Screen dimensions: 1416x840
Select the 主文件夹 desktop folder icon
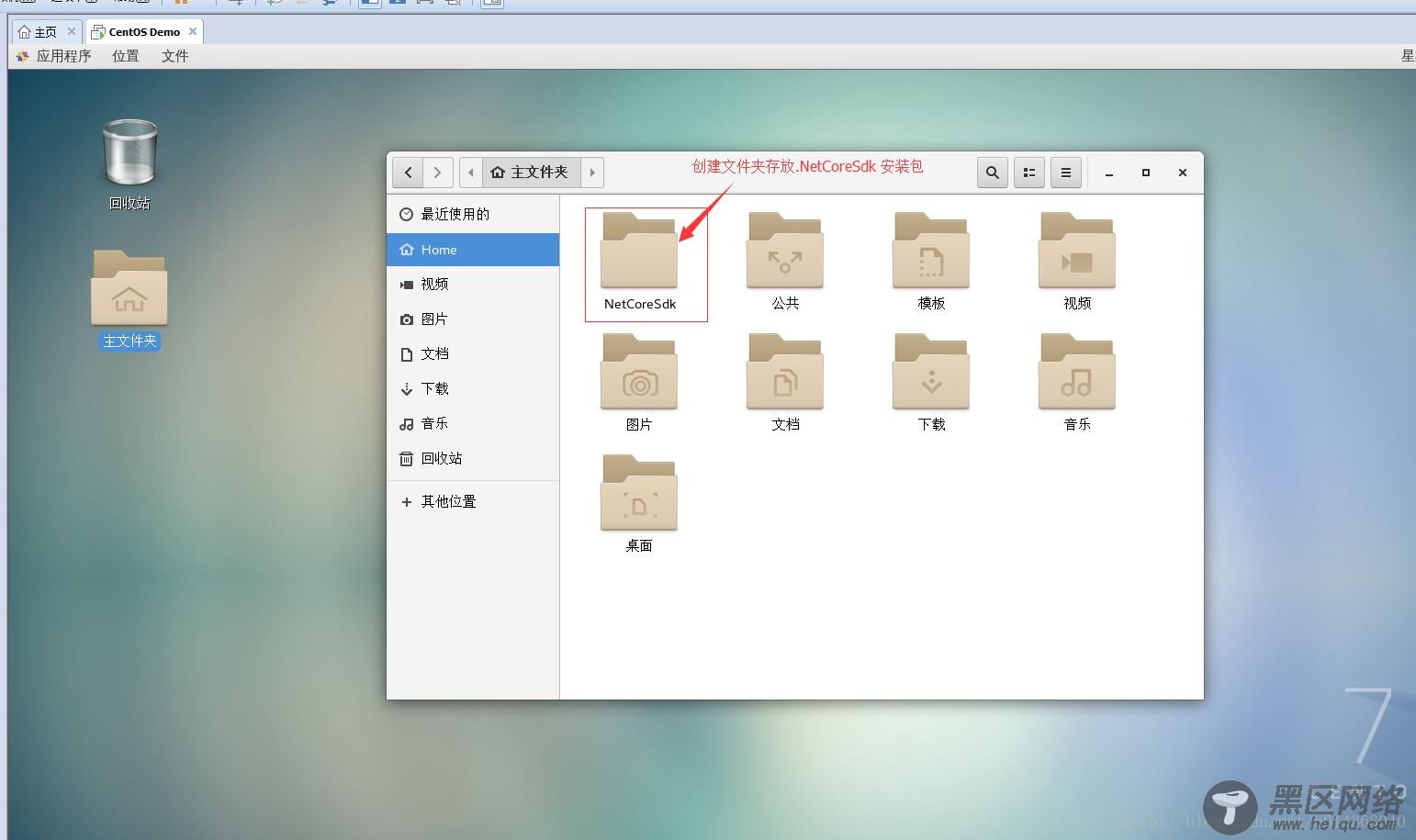129,299
